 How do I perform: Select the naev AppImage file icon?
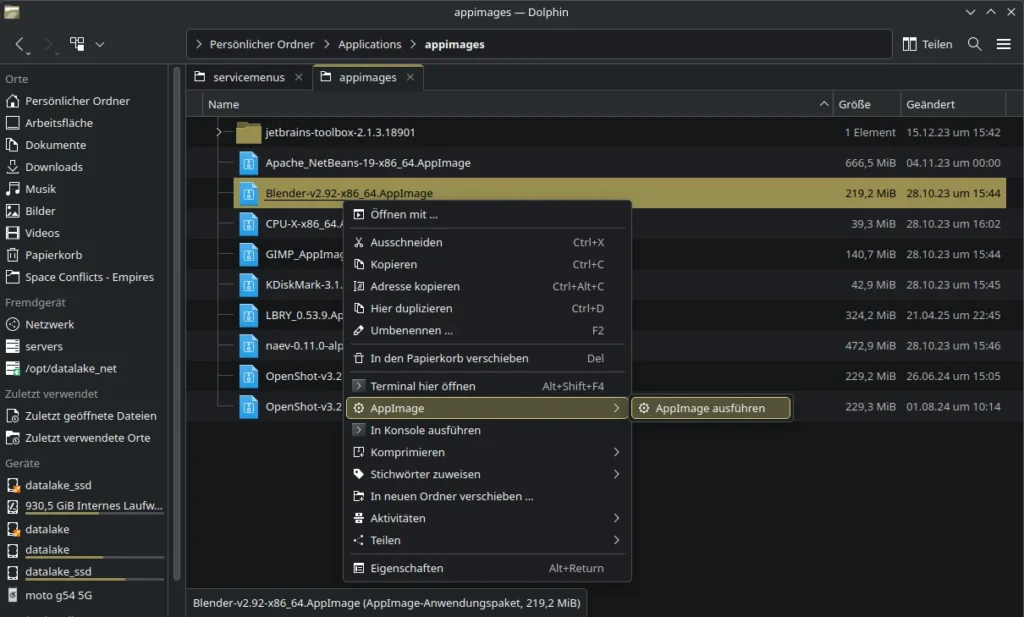pos(248,346)
